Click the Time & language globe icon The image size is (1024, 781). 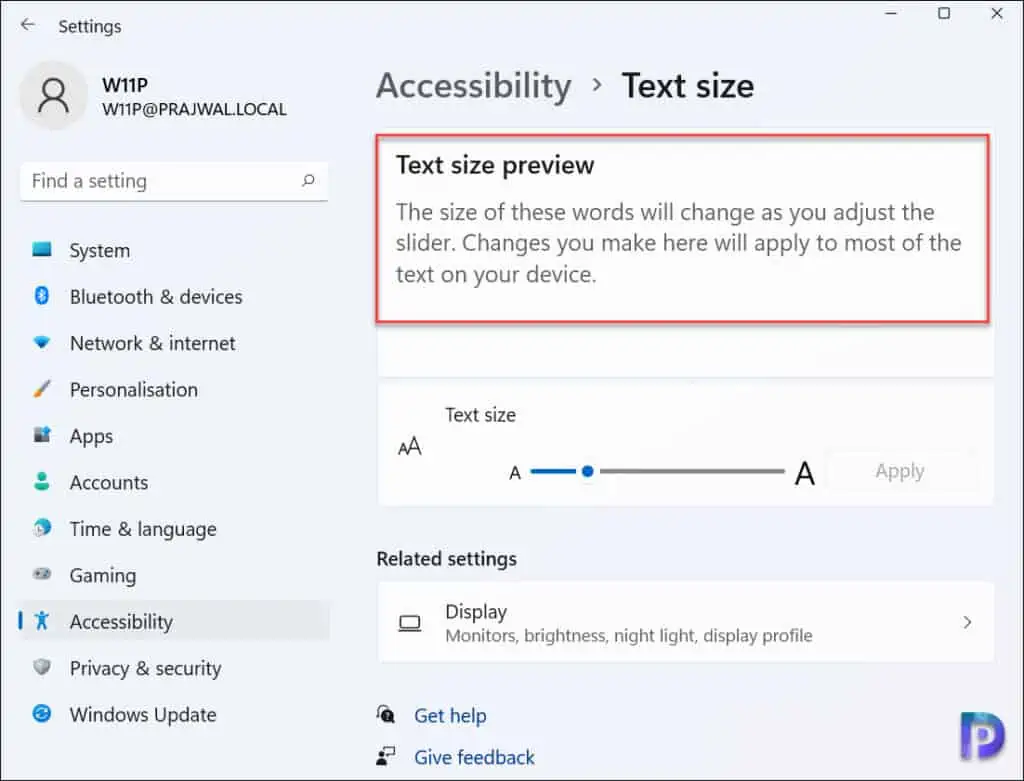point(42,528)
